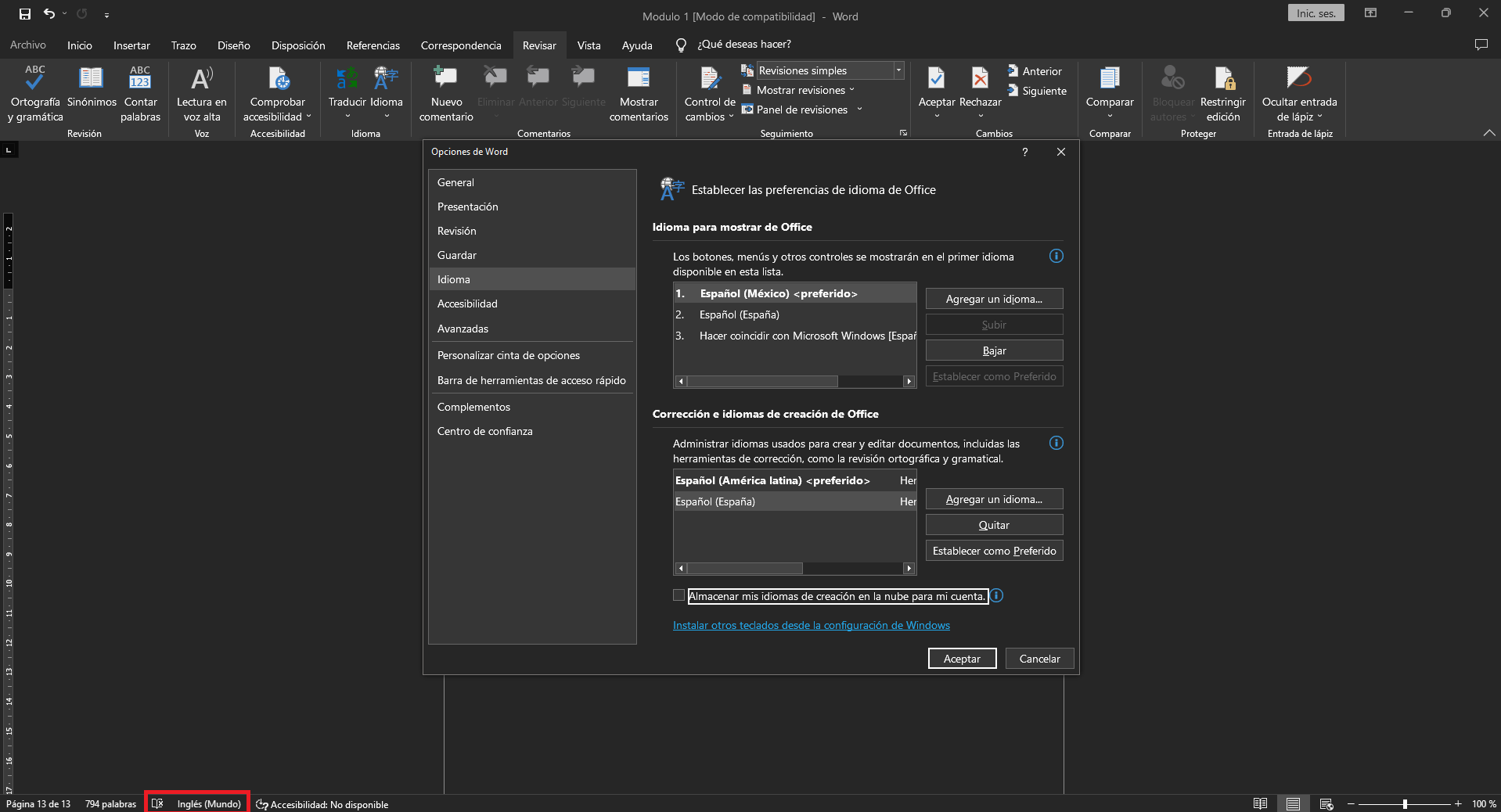Open the Archivo menu
Screen dimensions: 1501x812
click(28, 45)
